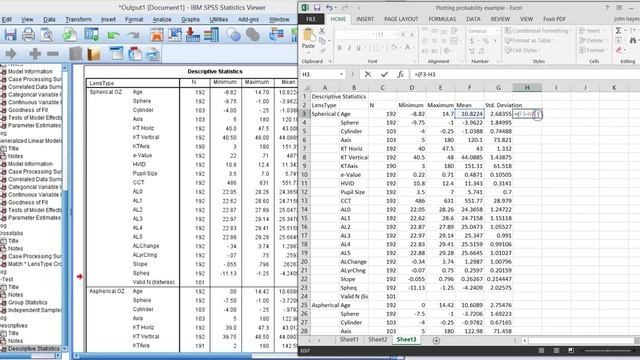Image resolution: width=640 pixels, height=360 pixels.
Task: Open the Insert cells dropdown in Excel ribbon
Action: (x=591, y=31)
